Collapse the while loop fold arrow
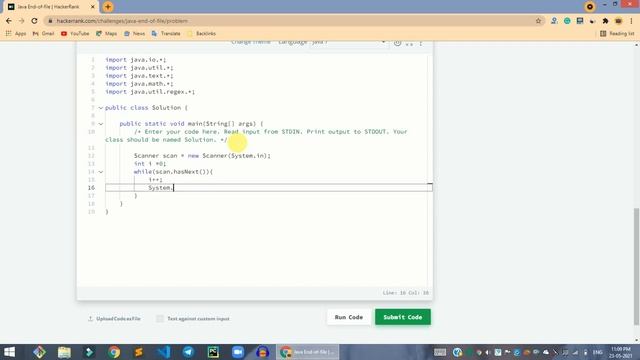The image size is (640, 360). pos(101,172)
